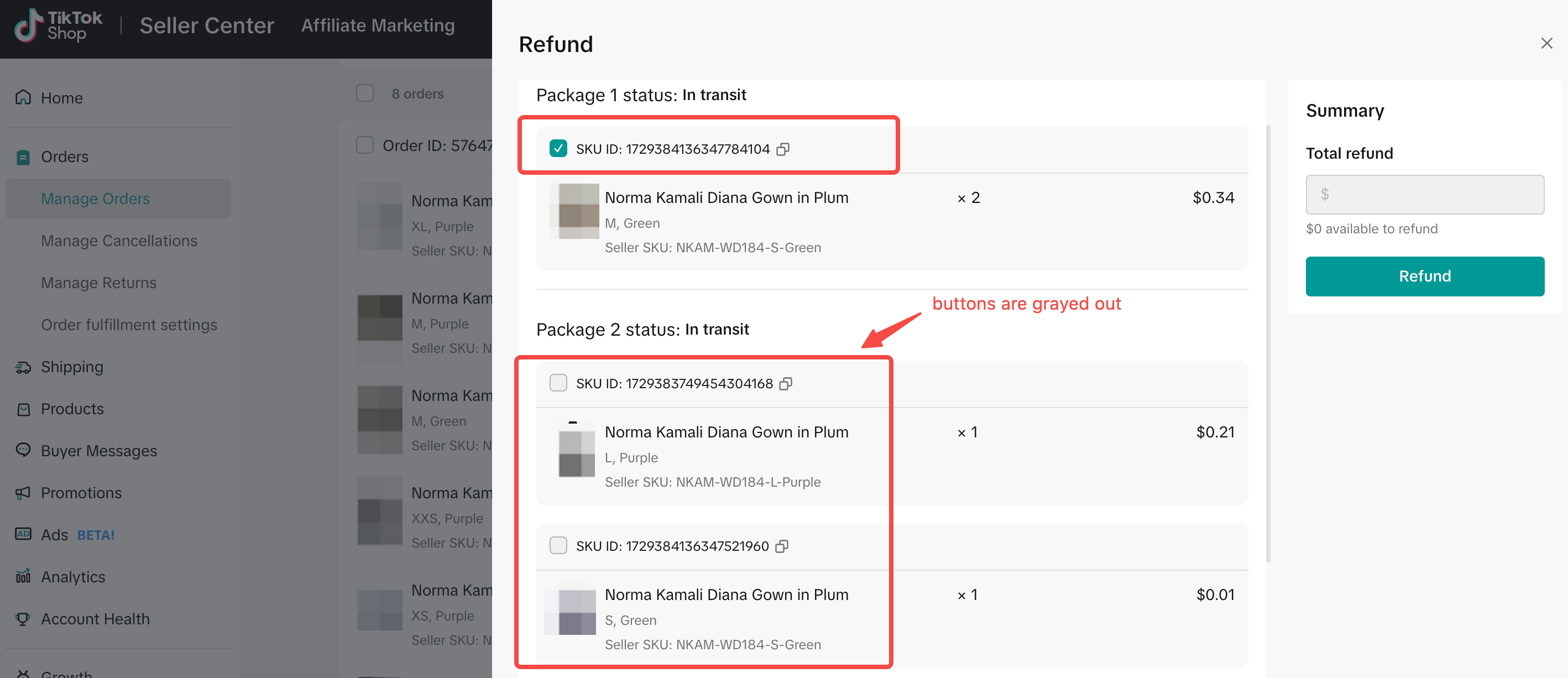Go to Order fulfillment settings
Viewport: 1568px width, 678px height.
coord(129,325)
